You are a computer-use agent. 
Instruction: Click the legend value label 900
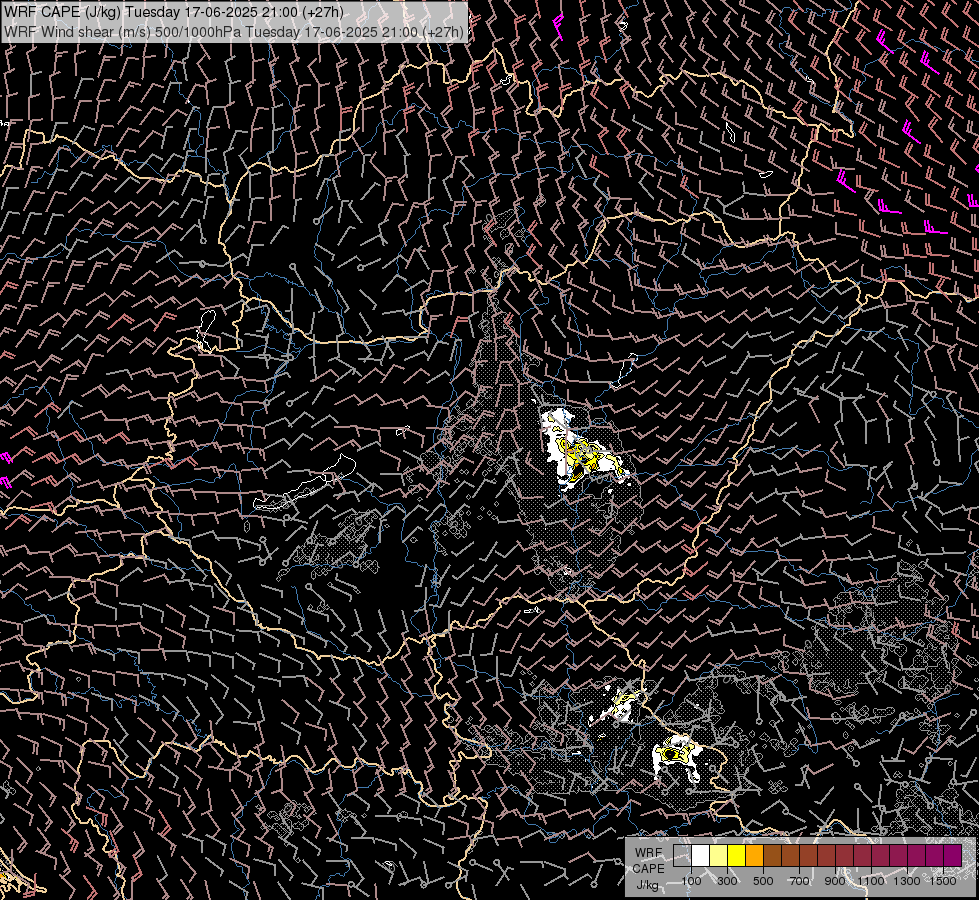click(x=835, y=881)
